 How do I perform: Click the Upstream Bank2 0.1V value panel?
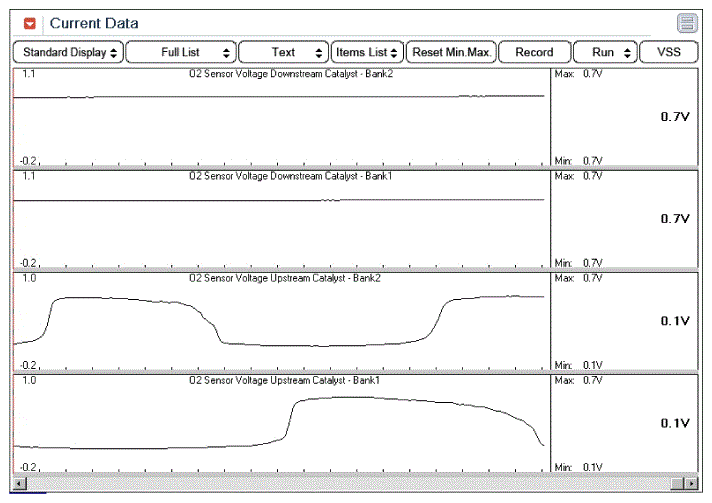[624, 321]
